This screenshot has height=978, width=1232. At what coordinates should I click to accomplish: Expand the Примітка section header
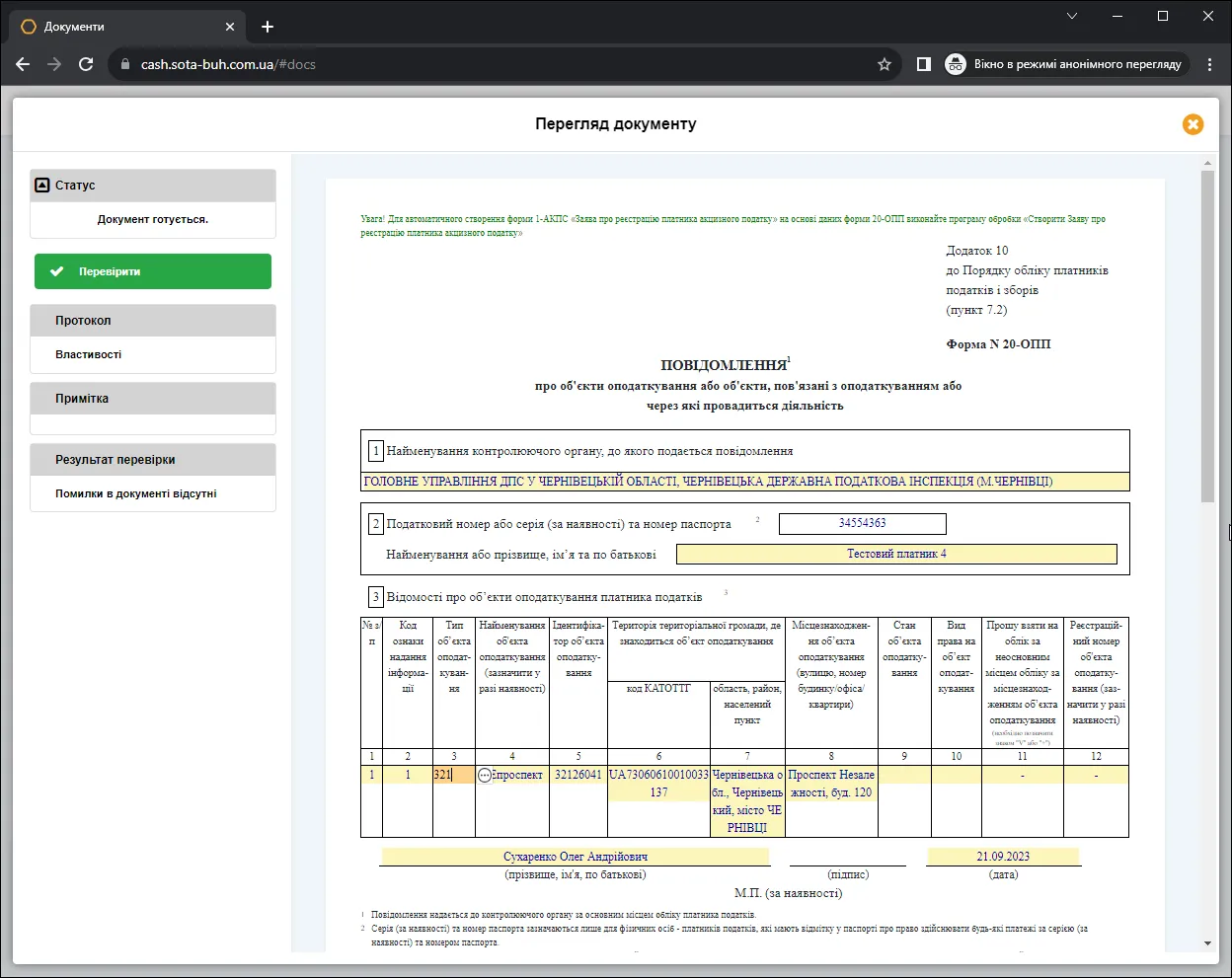[153, 399]
